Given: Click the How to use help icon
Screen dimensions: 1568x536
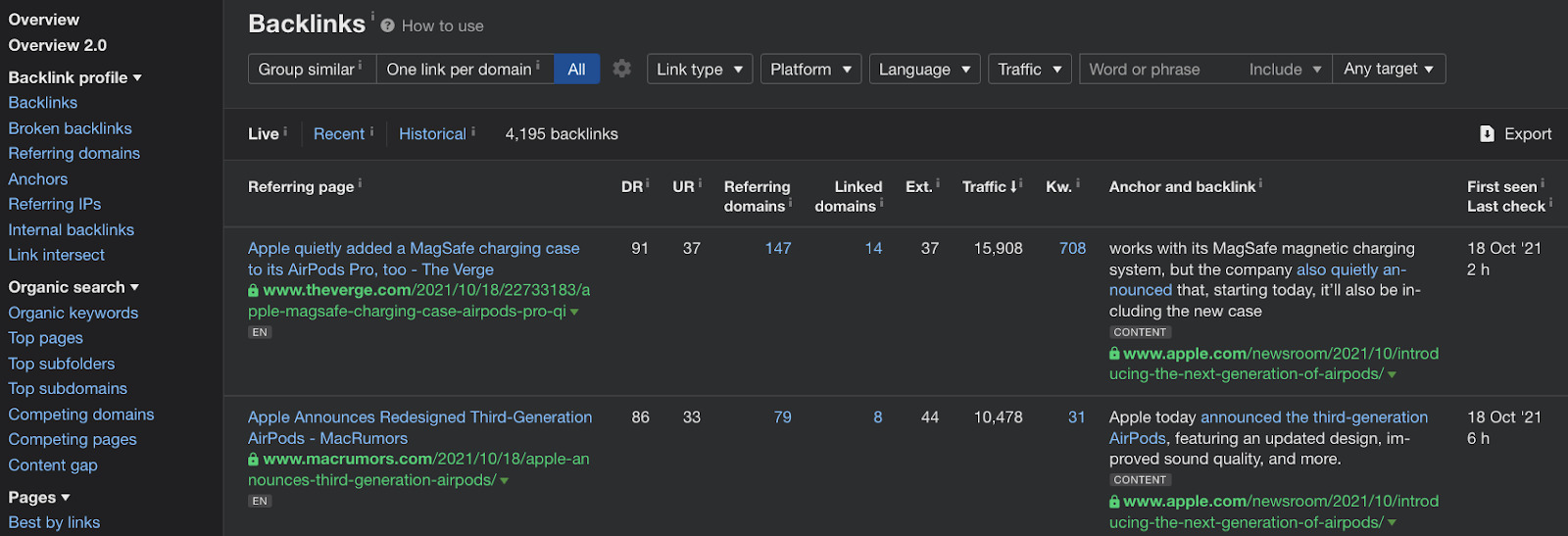Looking at the screenshot, I should tap(388, 26).
